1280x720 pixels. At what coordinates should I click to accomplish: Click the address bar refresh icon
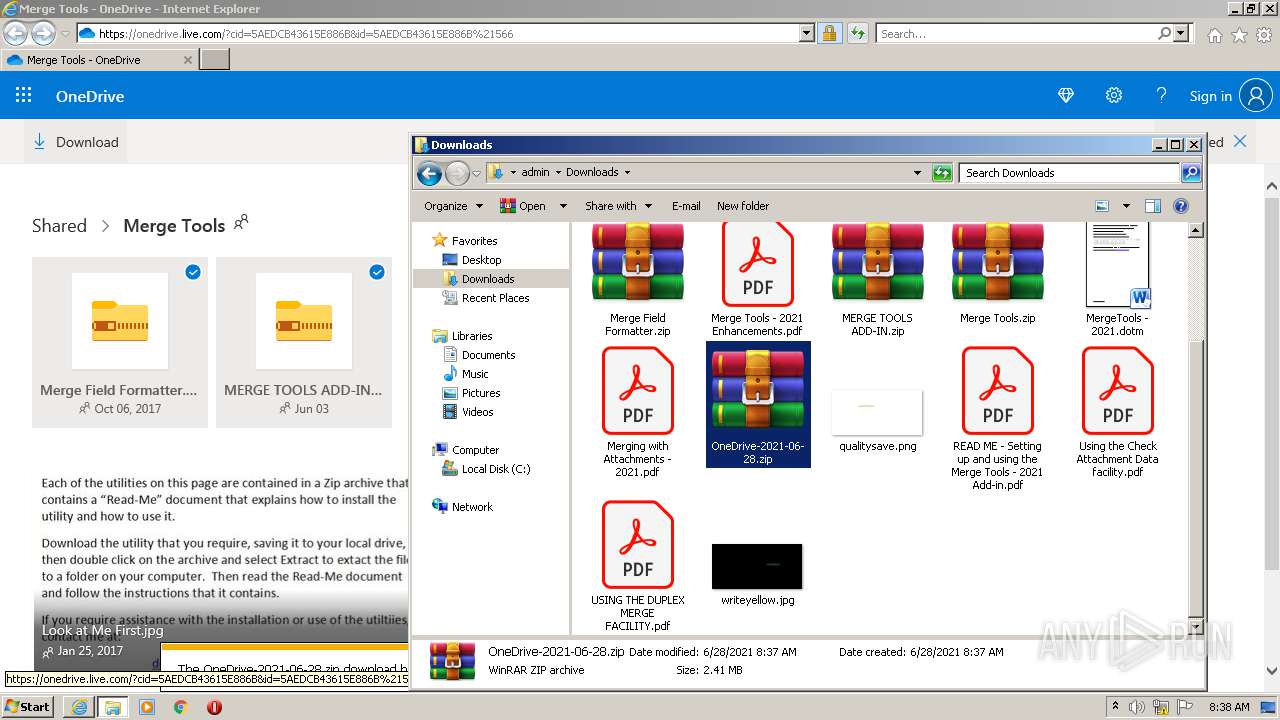[x=857, y=33]
